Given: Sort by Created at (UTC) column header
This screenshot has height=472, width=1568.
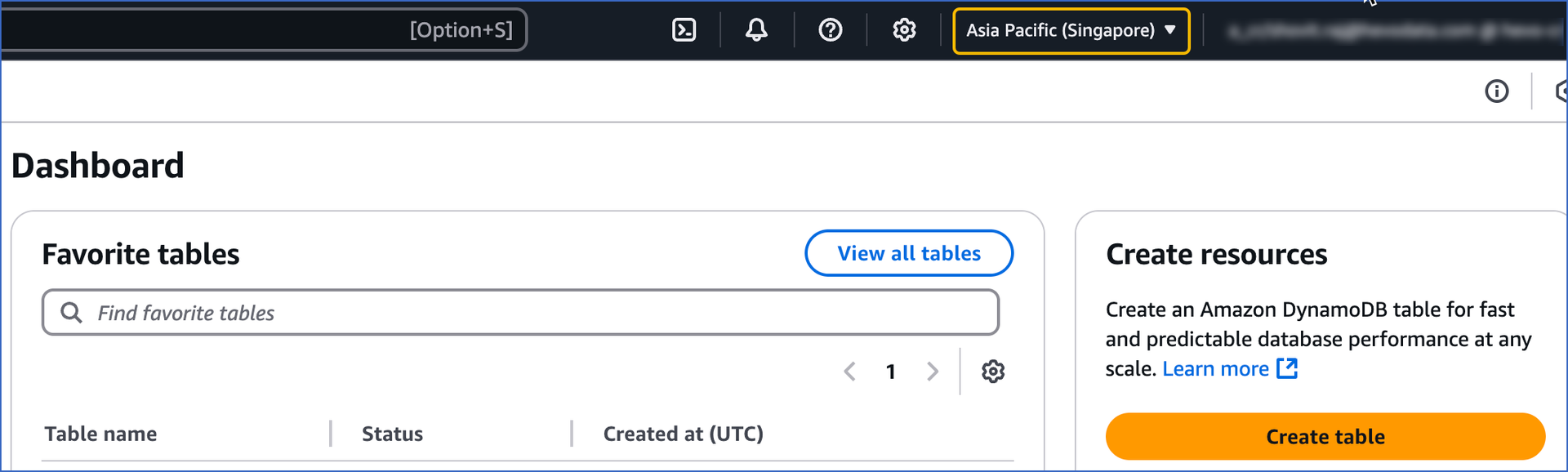Looking at the screenshot, I should 683,434.
